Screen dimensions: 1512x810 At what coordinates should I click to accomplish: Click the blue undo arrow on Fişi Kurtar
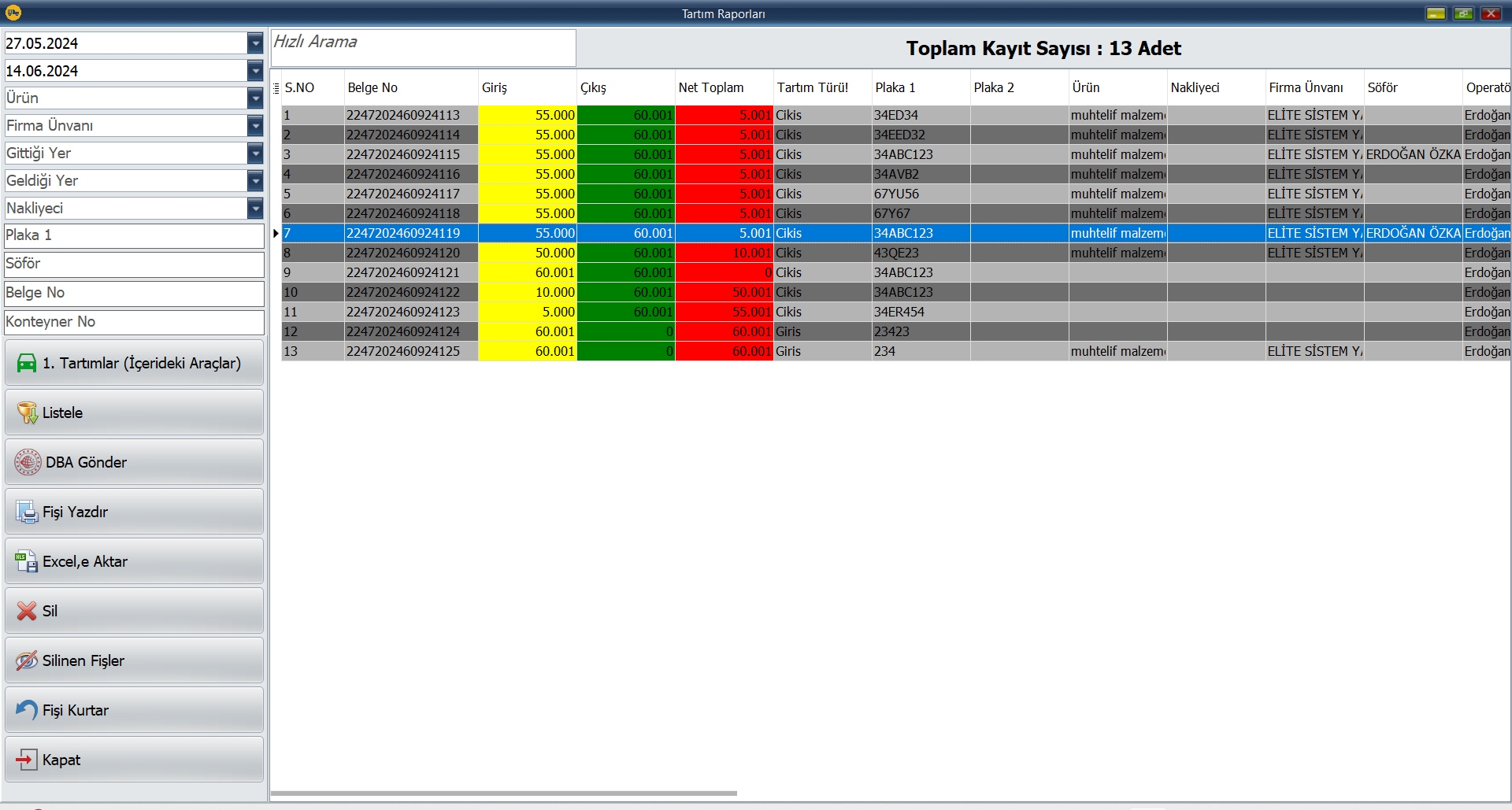[24, 709]
